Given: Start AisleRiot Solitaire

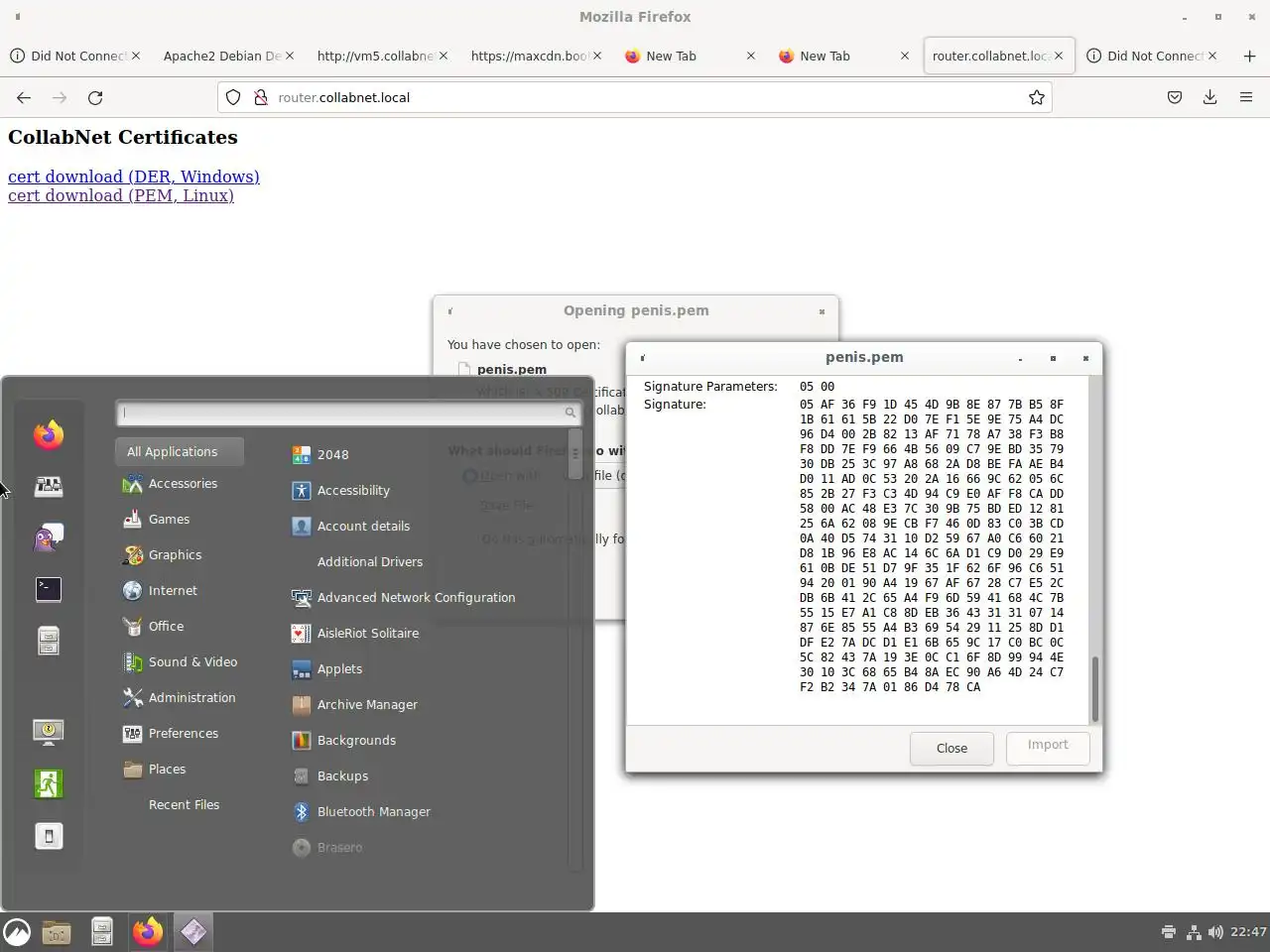Looking at the screenshot, I should [355, 633].
